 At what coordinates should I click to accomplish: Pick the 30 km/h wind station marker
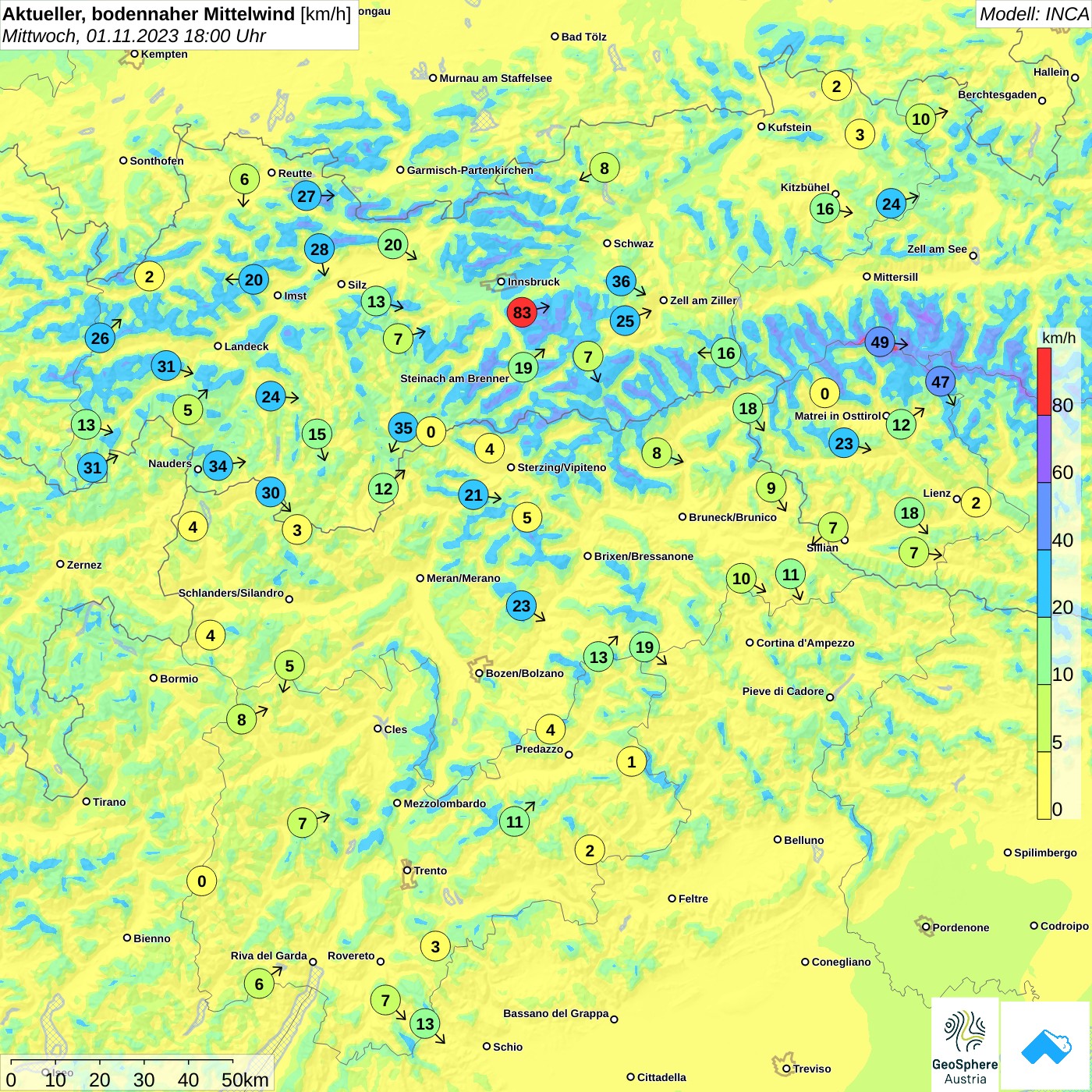[271, 492]
